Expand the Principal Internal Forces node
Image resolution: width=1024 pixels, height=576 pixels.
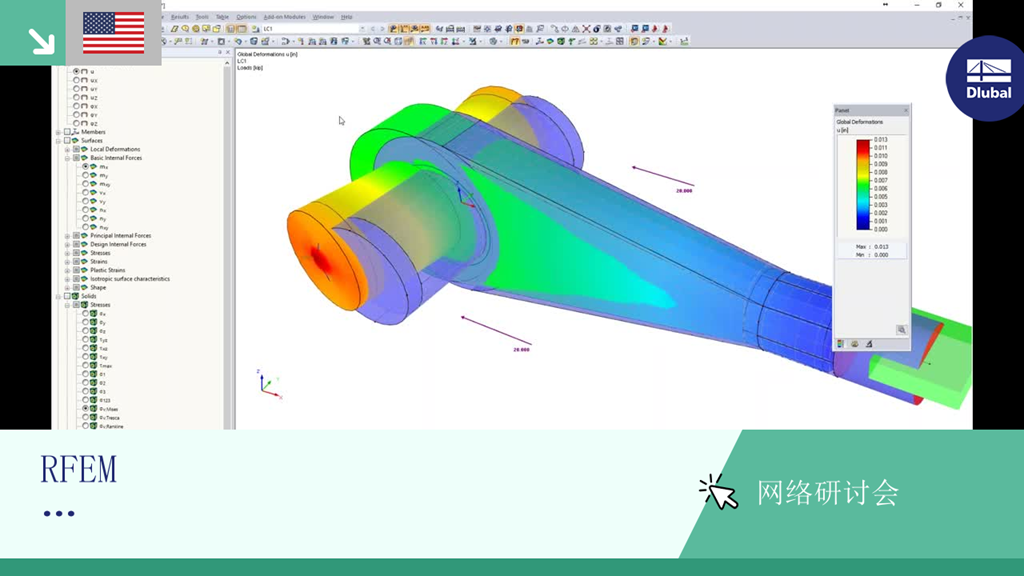click(67, 235)
